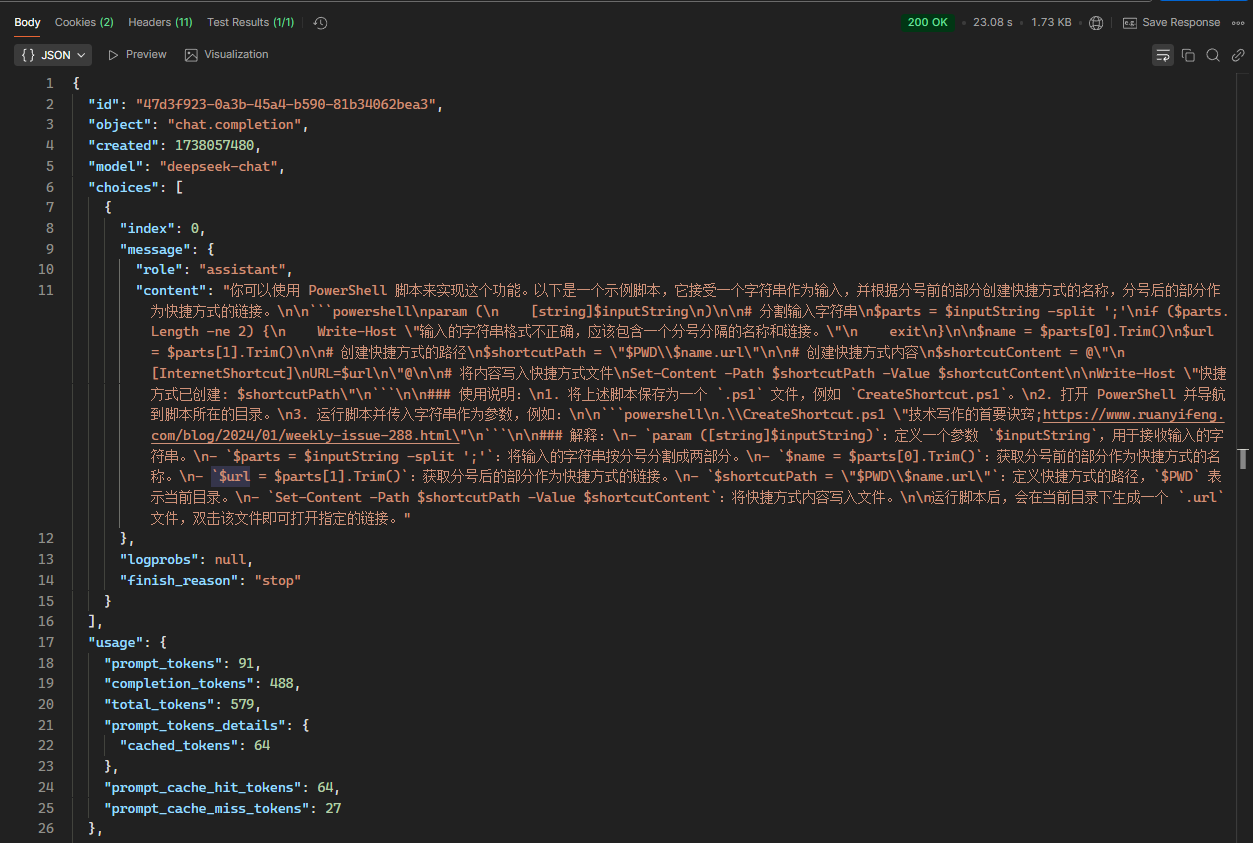Click the "chat.completion" value
This screenshot has height=843, width=1253.
tap(234, 125)
